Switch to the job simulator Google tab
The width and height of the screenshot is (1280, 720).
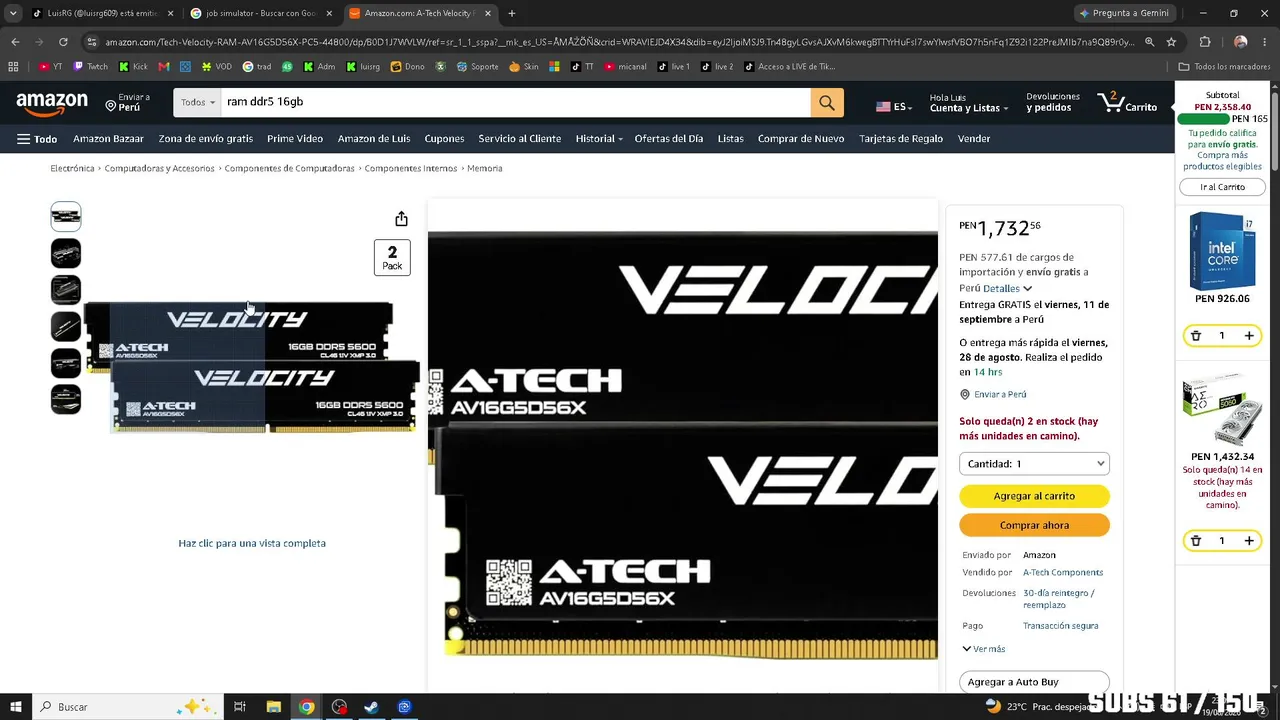click(260, 13)
